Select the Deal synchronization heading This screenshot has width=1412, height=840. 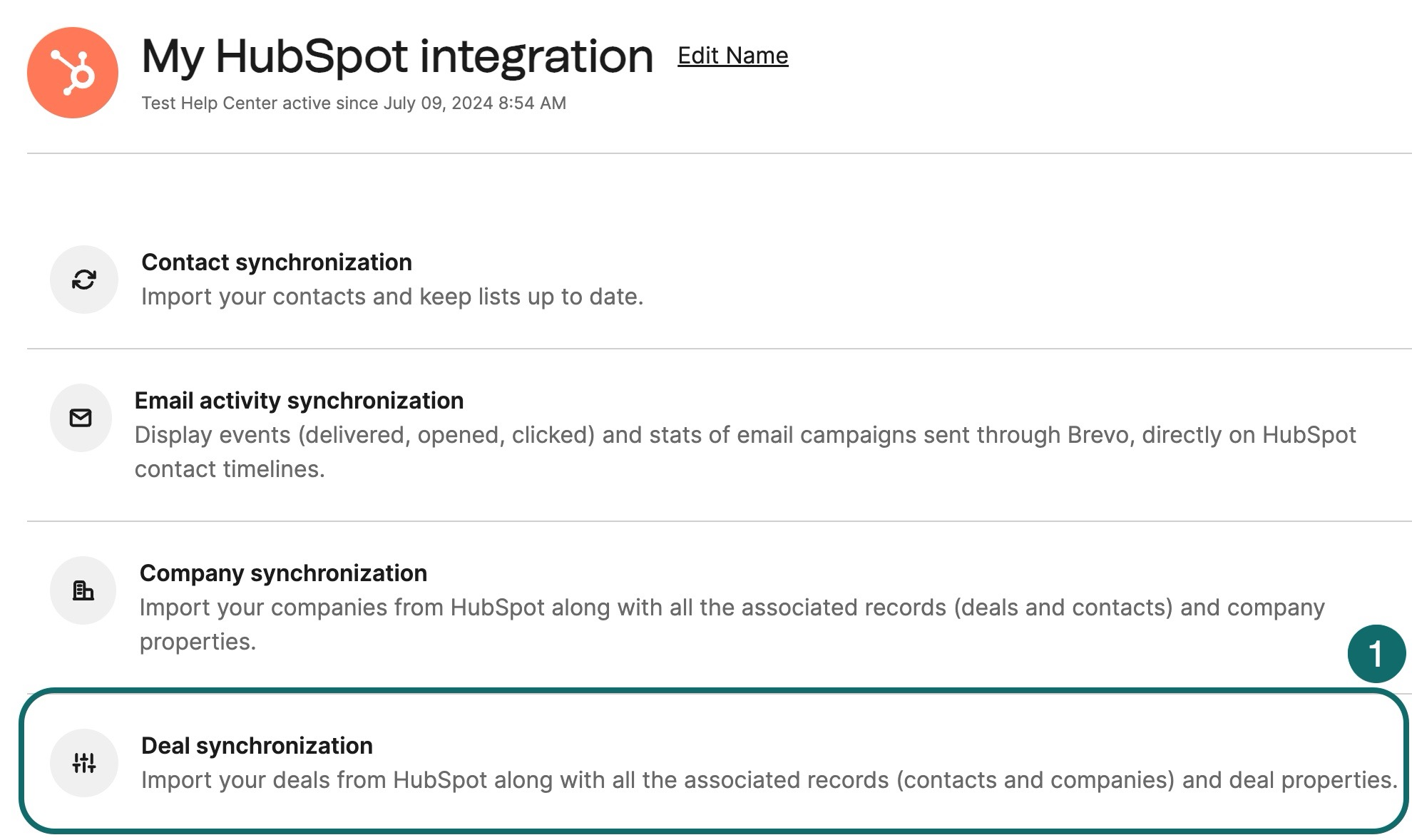pos(257,746)
